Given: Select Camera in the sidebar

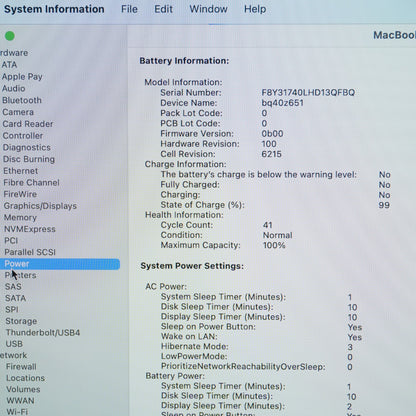Looking at the screenshot, I should pyautogui.click(x=18, y=112).
